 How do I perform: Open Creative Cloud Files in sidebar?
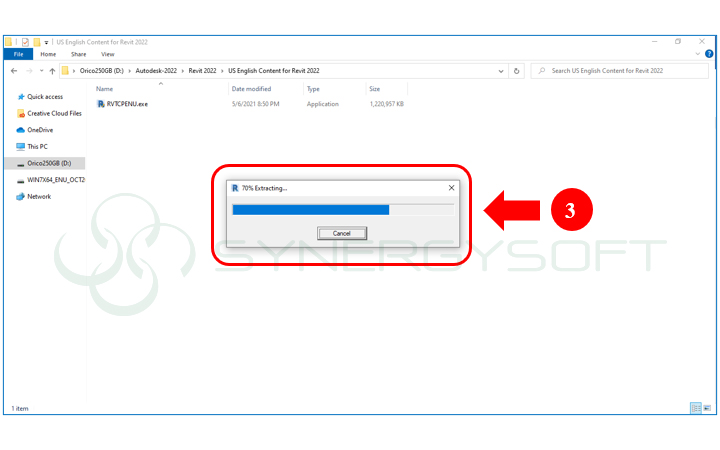(55, 113)
